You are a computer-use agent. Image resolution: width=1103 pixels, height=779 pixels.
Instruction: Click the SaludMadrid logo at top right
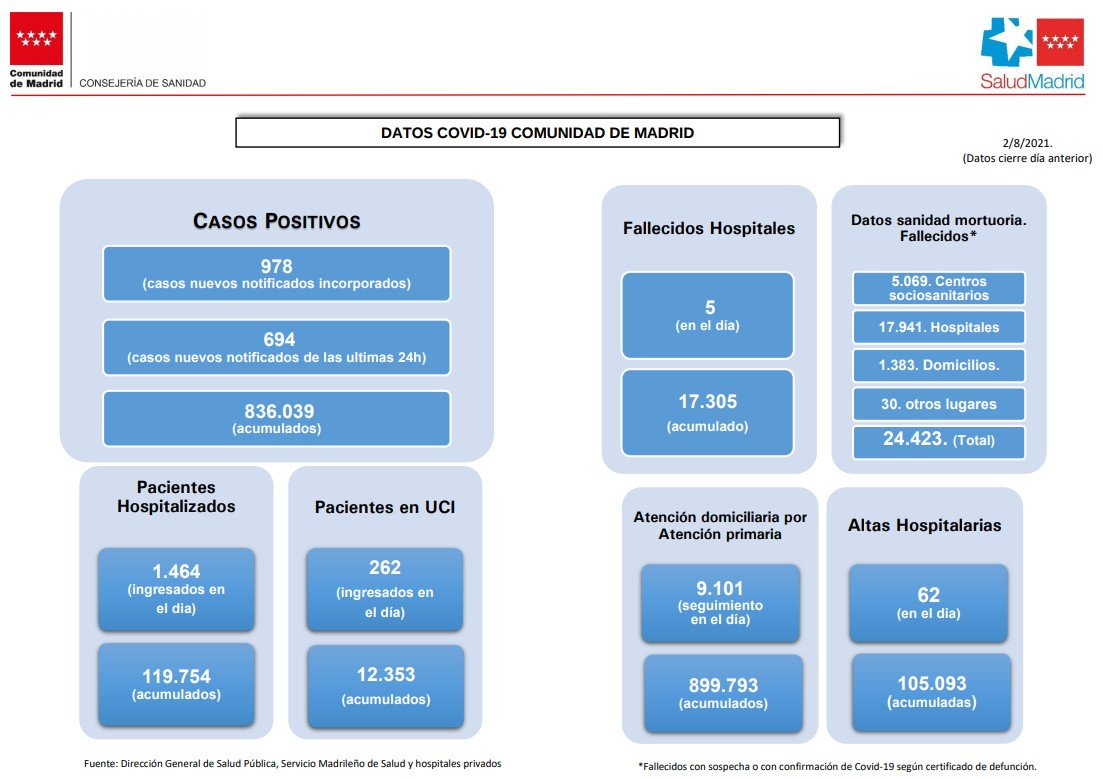coord(1032,54)
